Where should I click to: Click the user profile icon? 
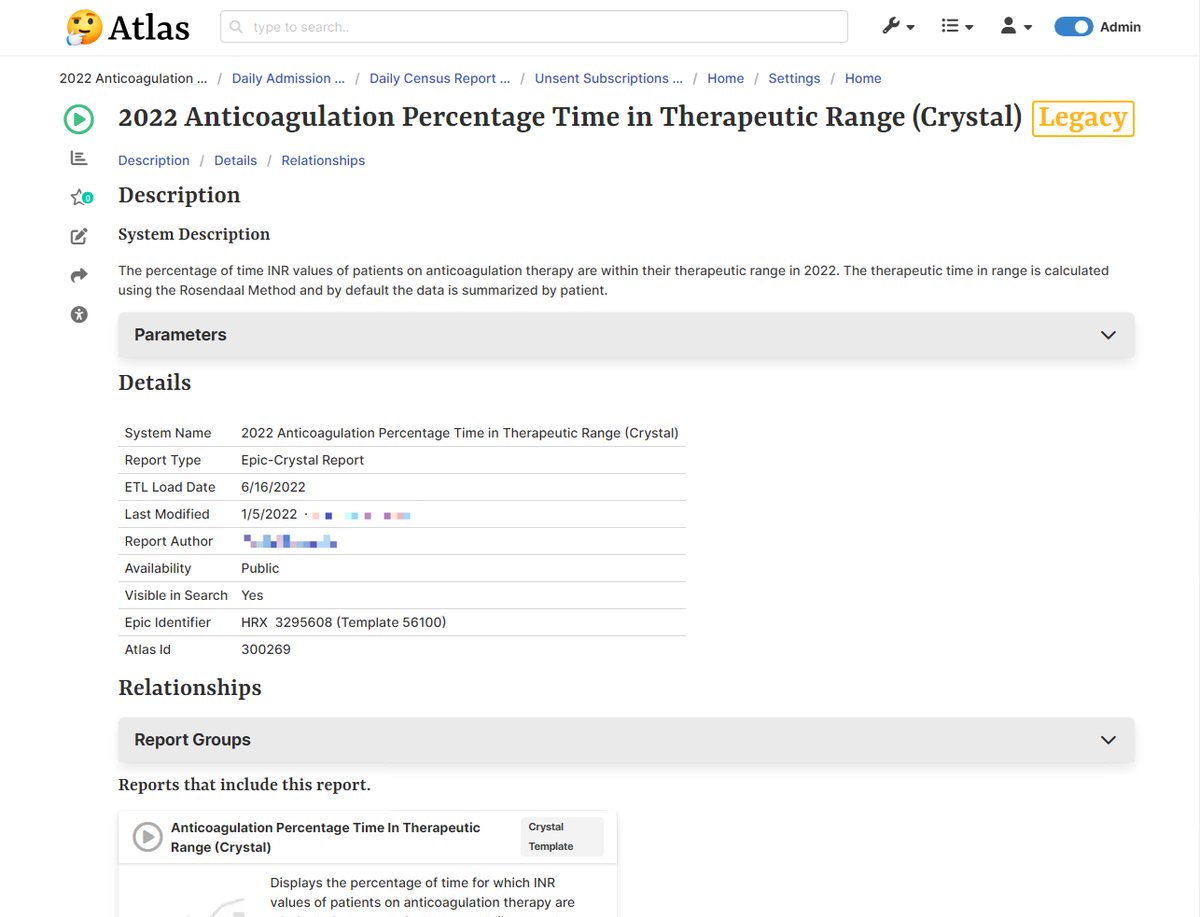coord(1010,26)
